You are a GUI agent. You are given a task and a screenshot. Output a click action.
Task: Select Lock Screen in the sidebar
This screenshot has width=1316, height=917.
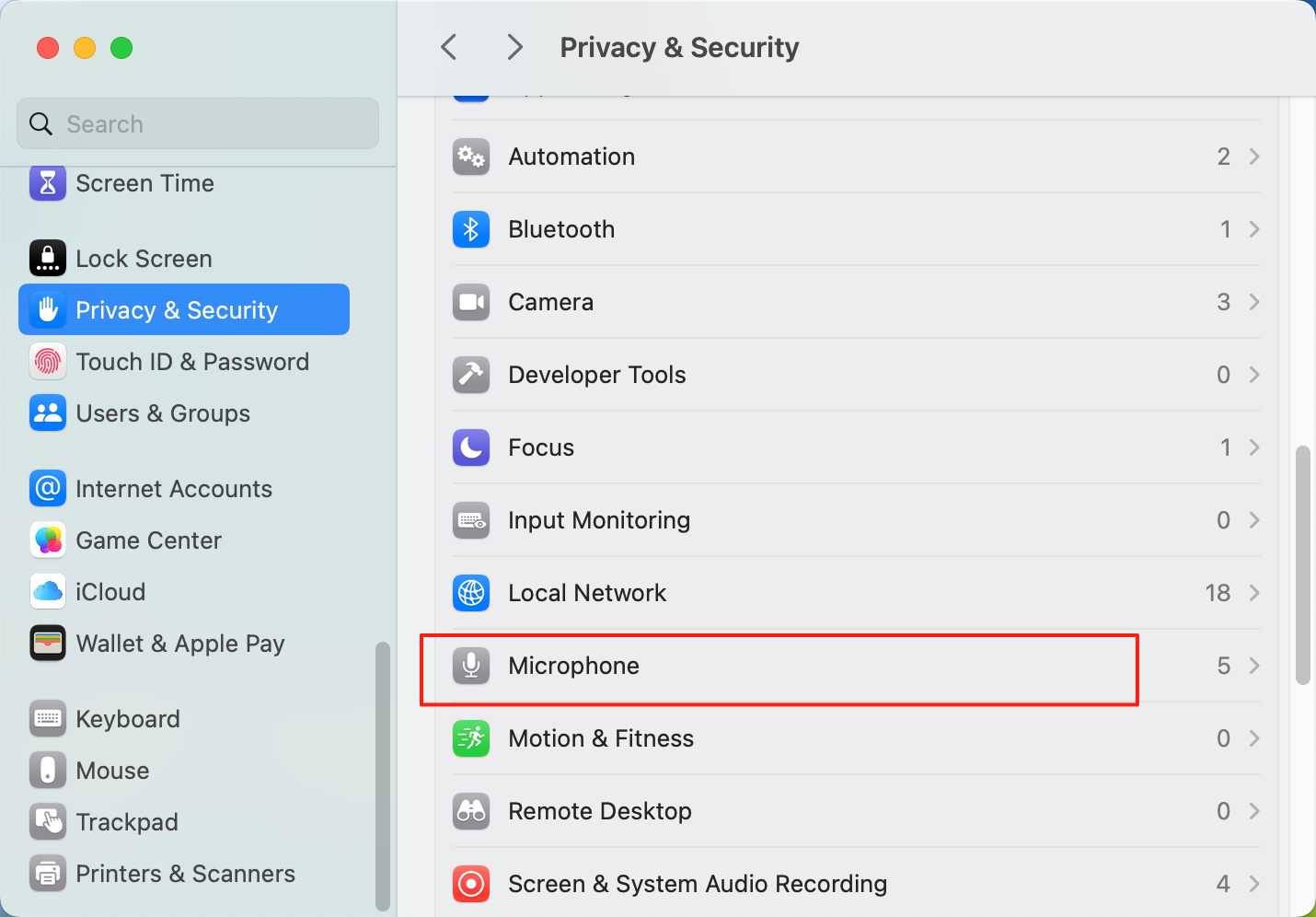pyautogui.click(x=144, y=258)
